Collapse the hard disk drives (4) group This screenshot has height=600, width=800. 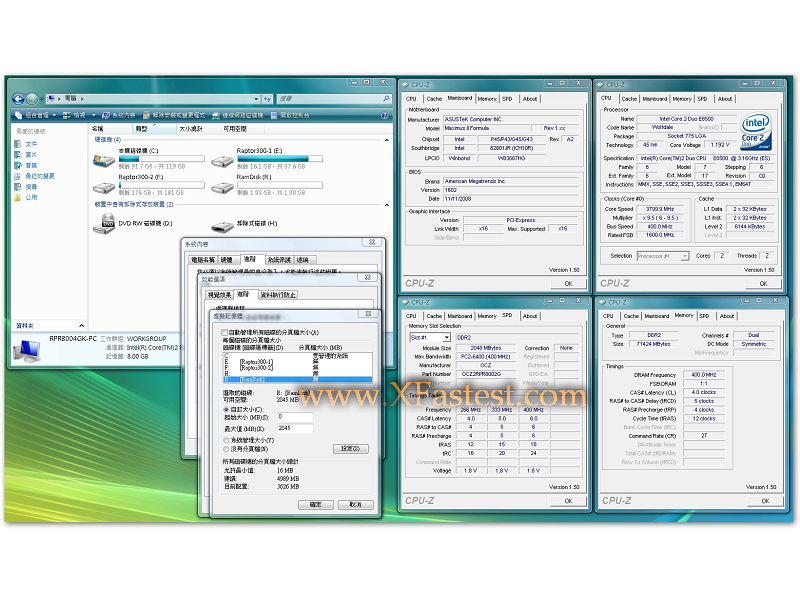coord(387,140)
